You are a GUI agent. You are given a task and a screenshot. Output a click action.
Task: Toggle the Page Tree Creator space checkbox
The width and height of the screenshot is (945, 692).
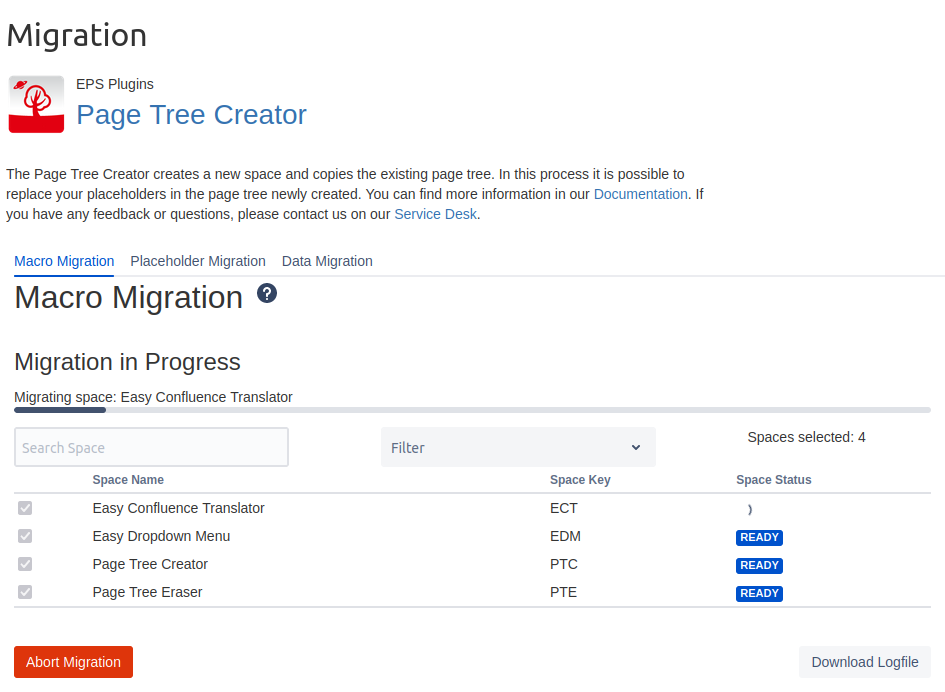point(25,564)
